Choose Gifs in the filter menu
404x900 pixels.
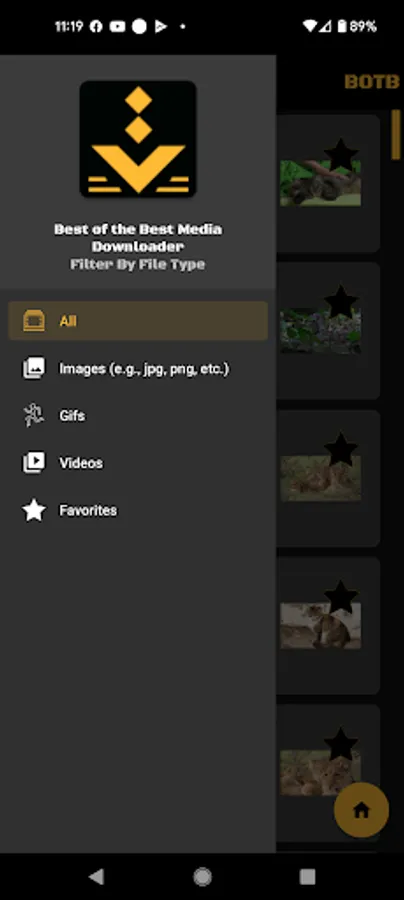pyautogui.click(x=138, y=416)
